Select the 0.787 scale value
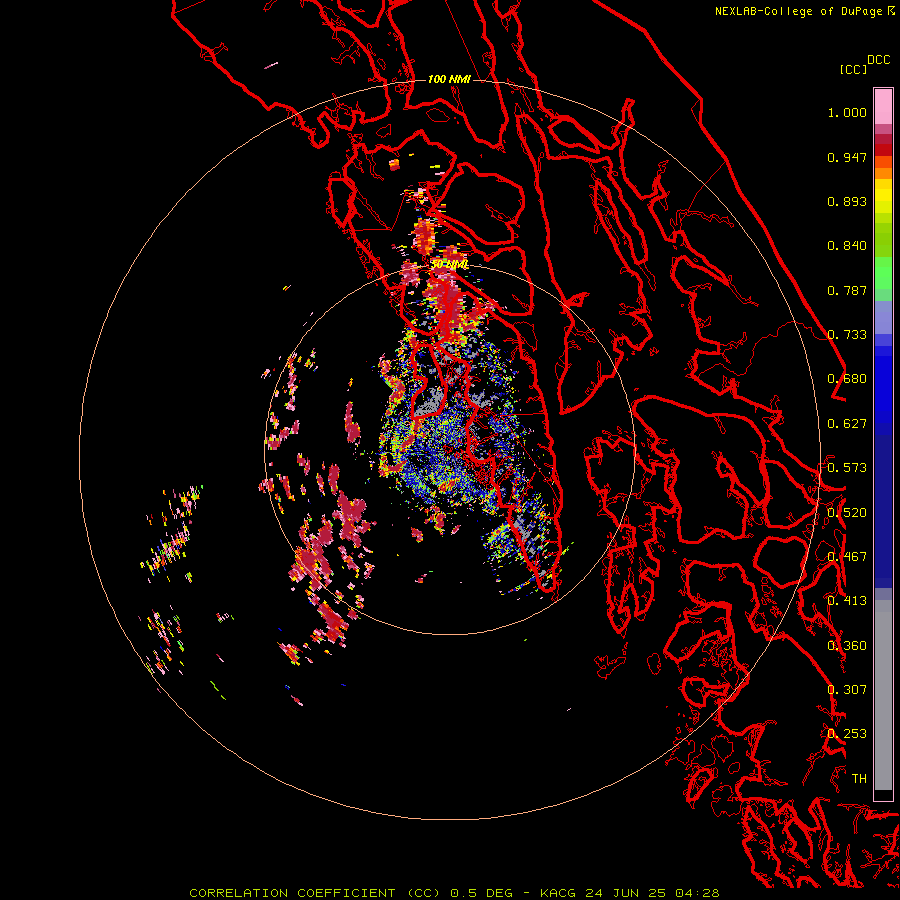Image resolution: width=900 pixels, height=900 pixels. (847, 290)
